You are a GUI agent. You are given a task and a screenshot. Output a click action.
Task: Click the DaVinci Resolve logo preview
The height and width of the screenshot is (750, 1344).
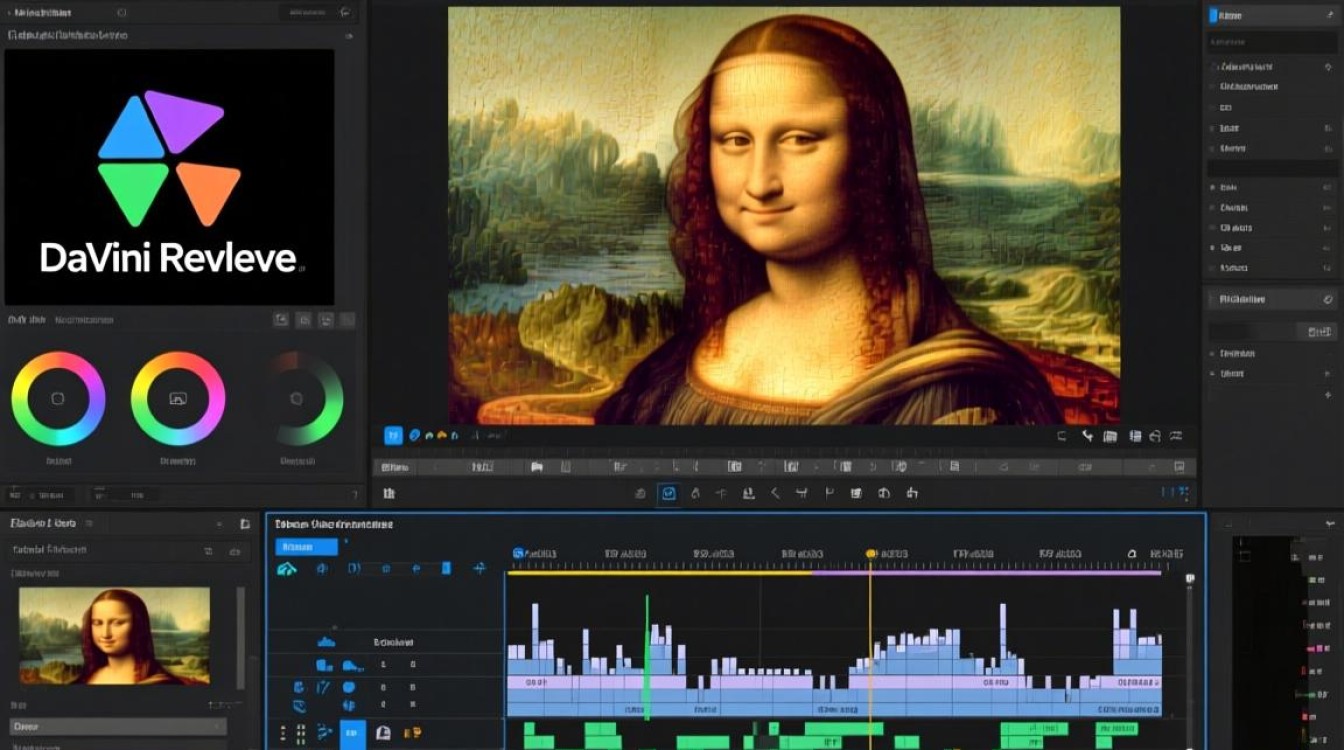(x=169, y=177)
